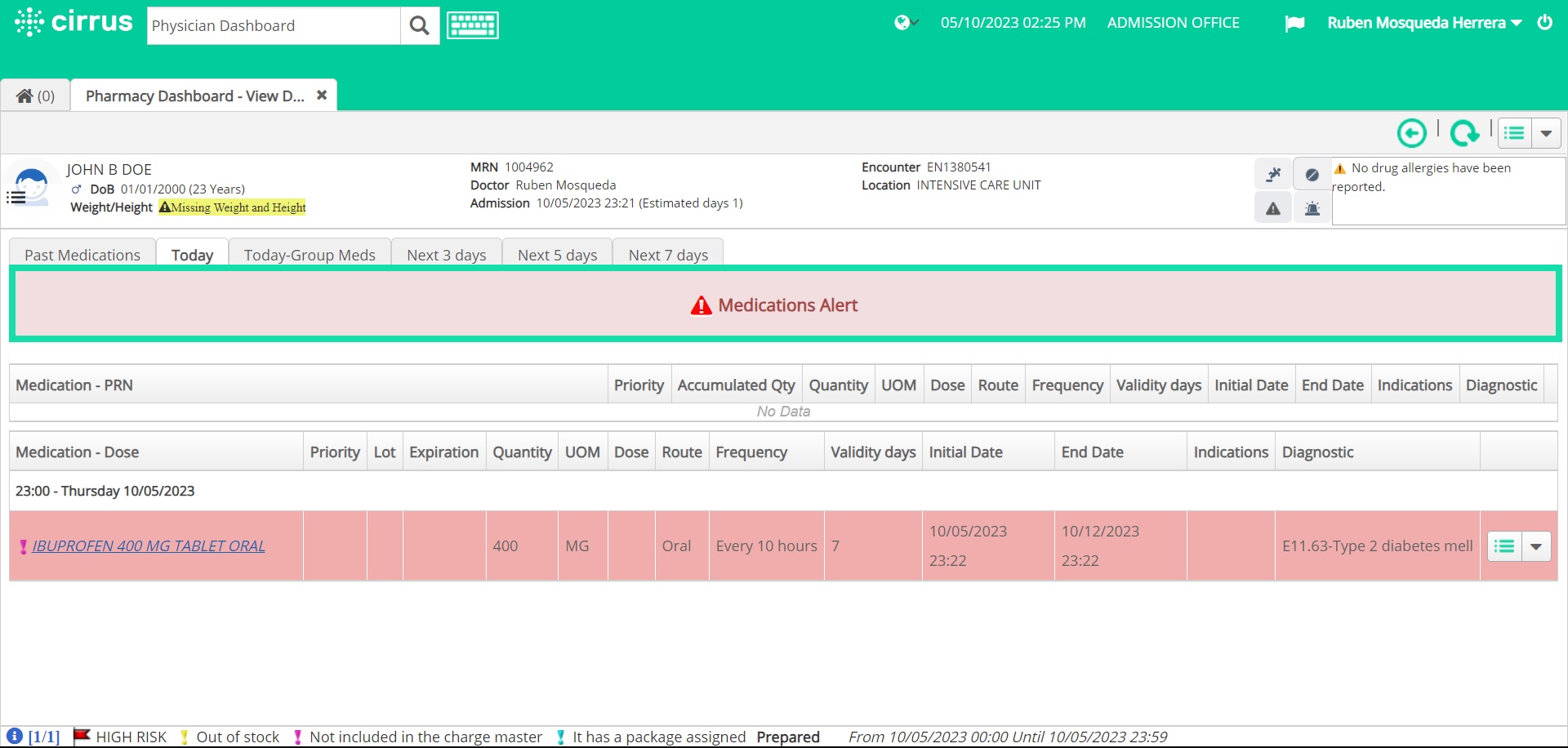Click the warning triangle alert icon
This screenshot has width=1568, height=748.
[1273, 208]
